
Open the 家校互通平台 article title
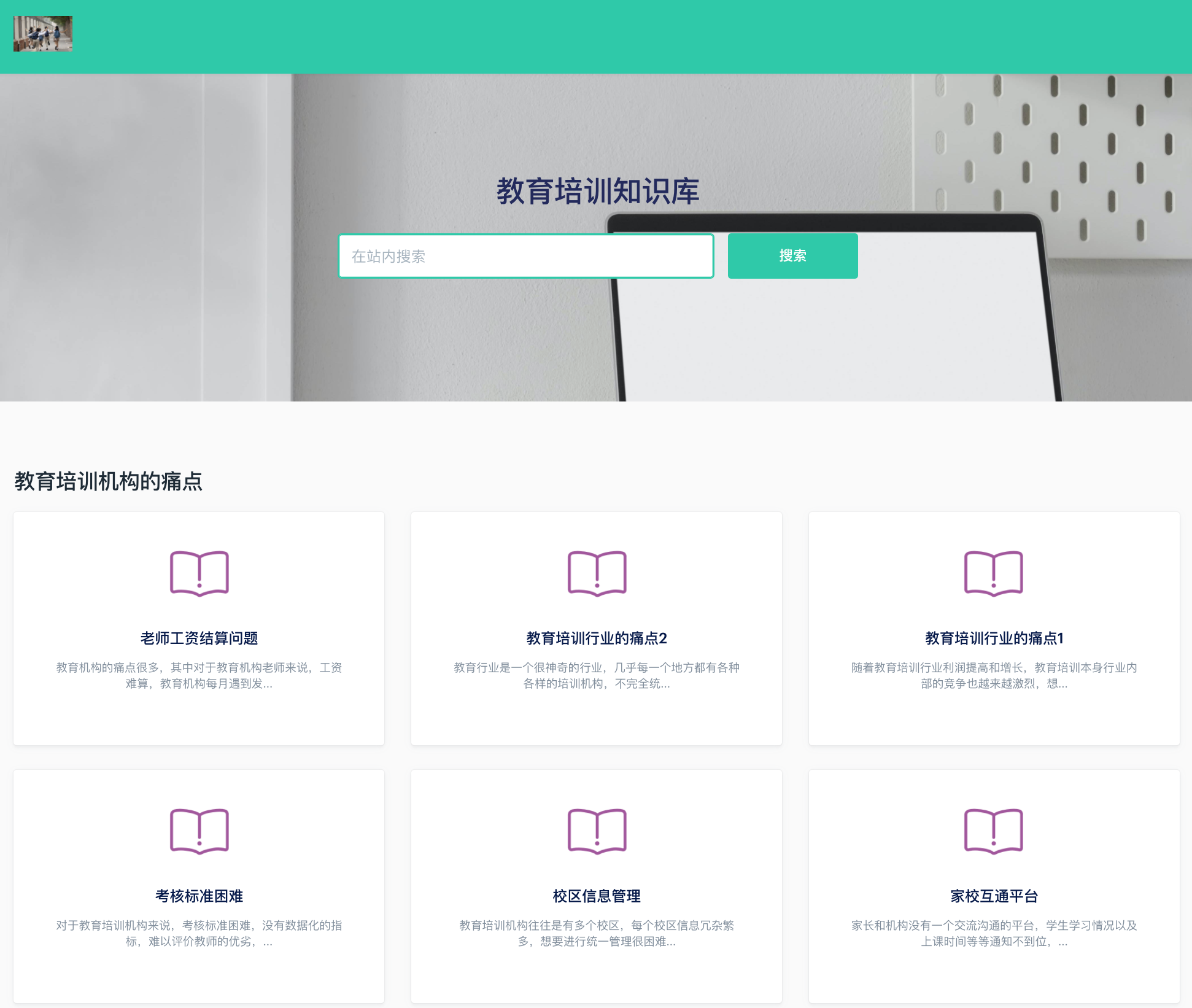pyautogui.click(x=994, y=896)
